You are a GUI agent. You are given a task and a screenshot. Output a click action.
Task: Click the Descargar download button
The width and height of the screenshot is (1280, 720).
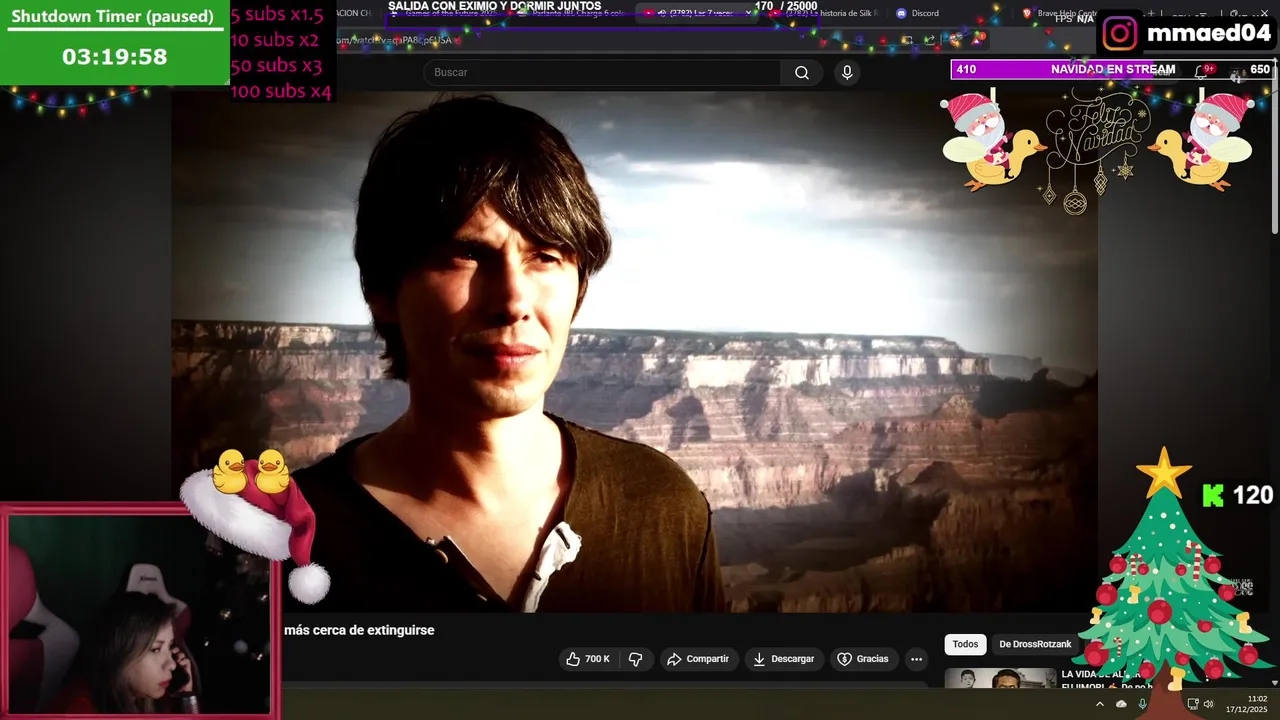pos(784,659)
